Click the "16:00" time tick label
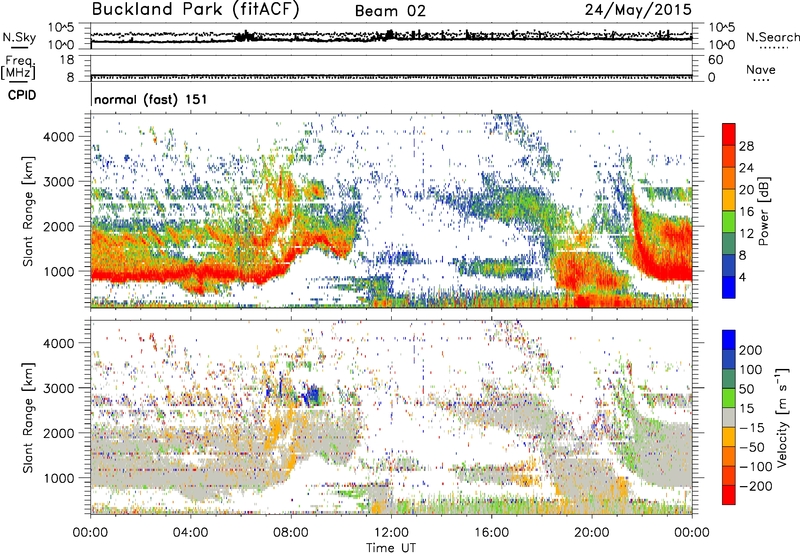Viewport: 800px width, 554px height. coord(491,533)
